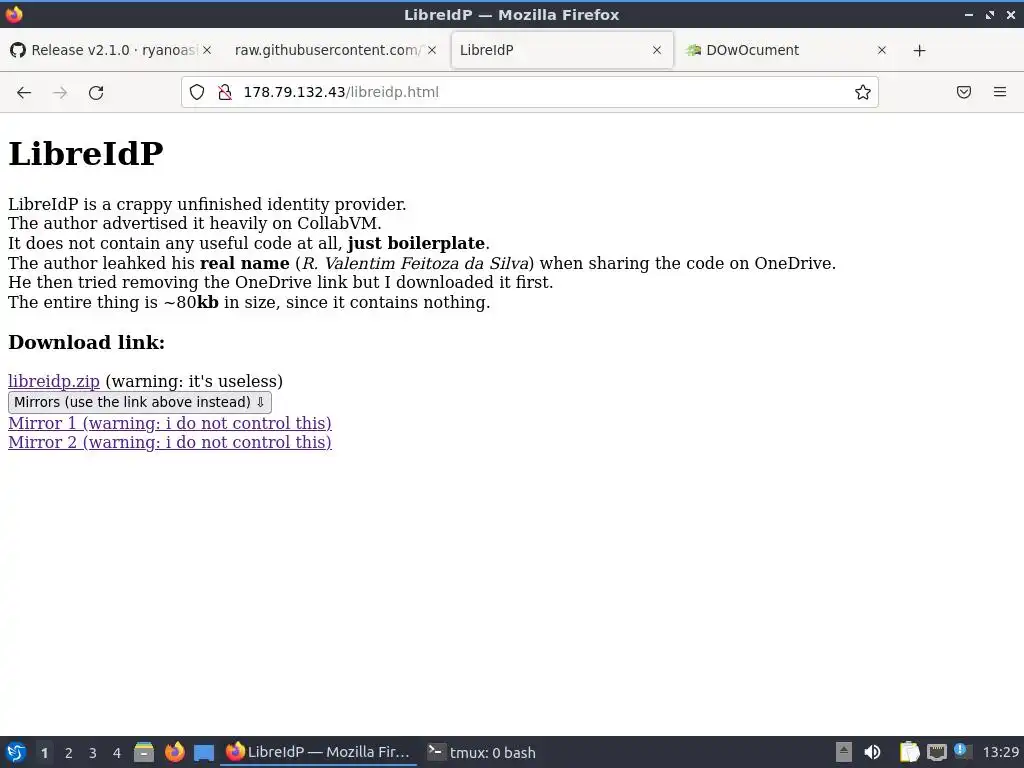This screenshot has height=768, width=1024.
Task: Focus LibreIdP Firefox window in taskbar
Action: click(319, 752)
